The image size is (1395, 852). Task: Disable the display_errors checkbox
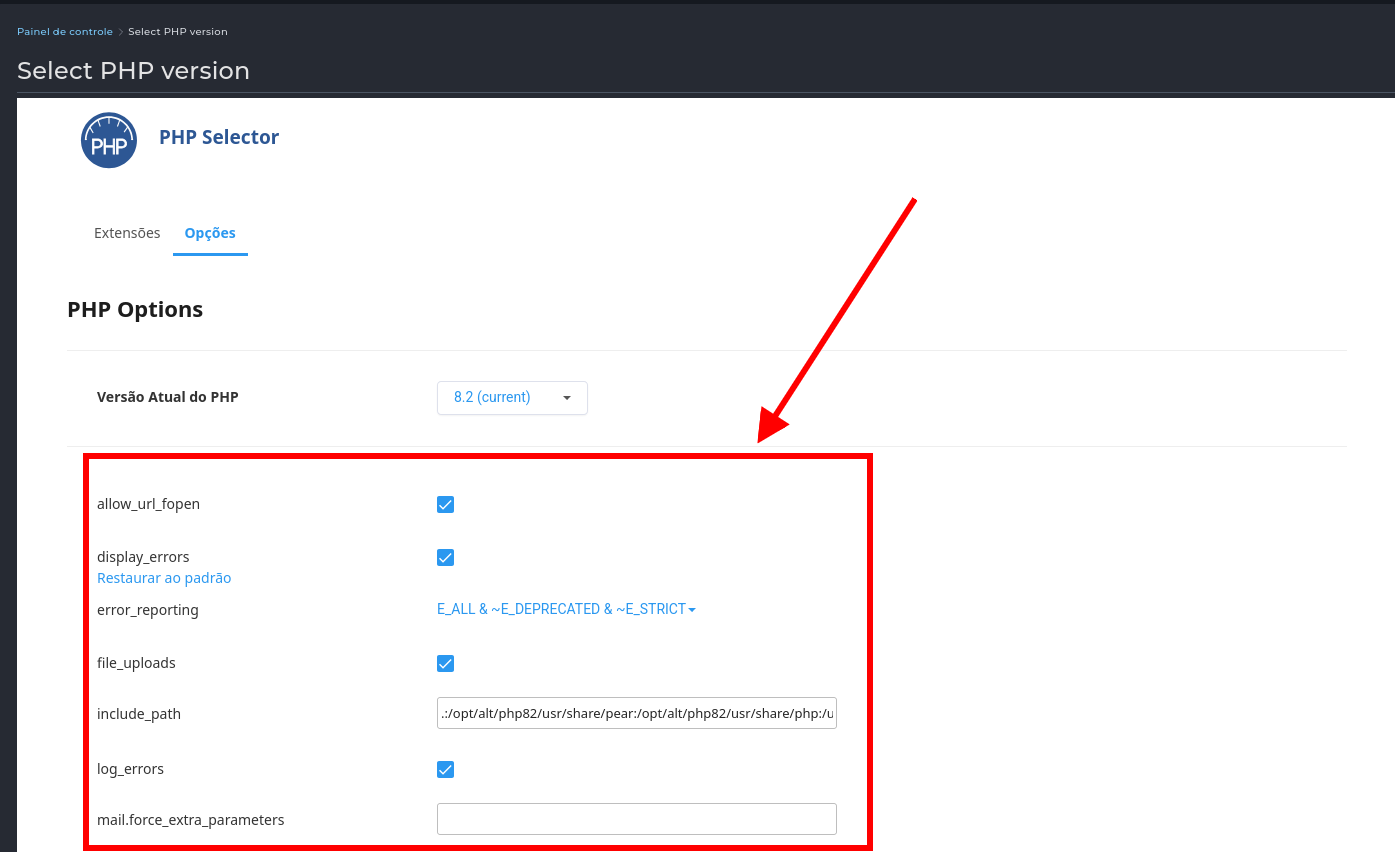coord(446,558)
